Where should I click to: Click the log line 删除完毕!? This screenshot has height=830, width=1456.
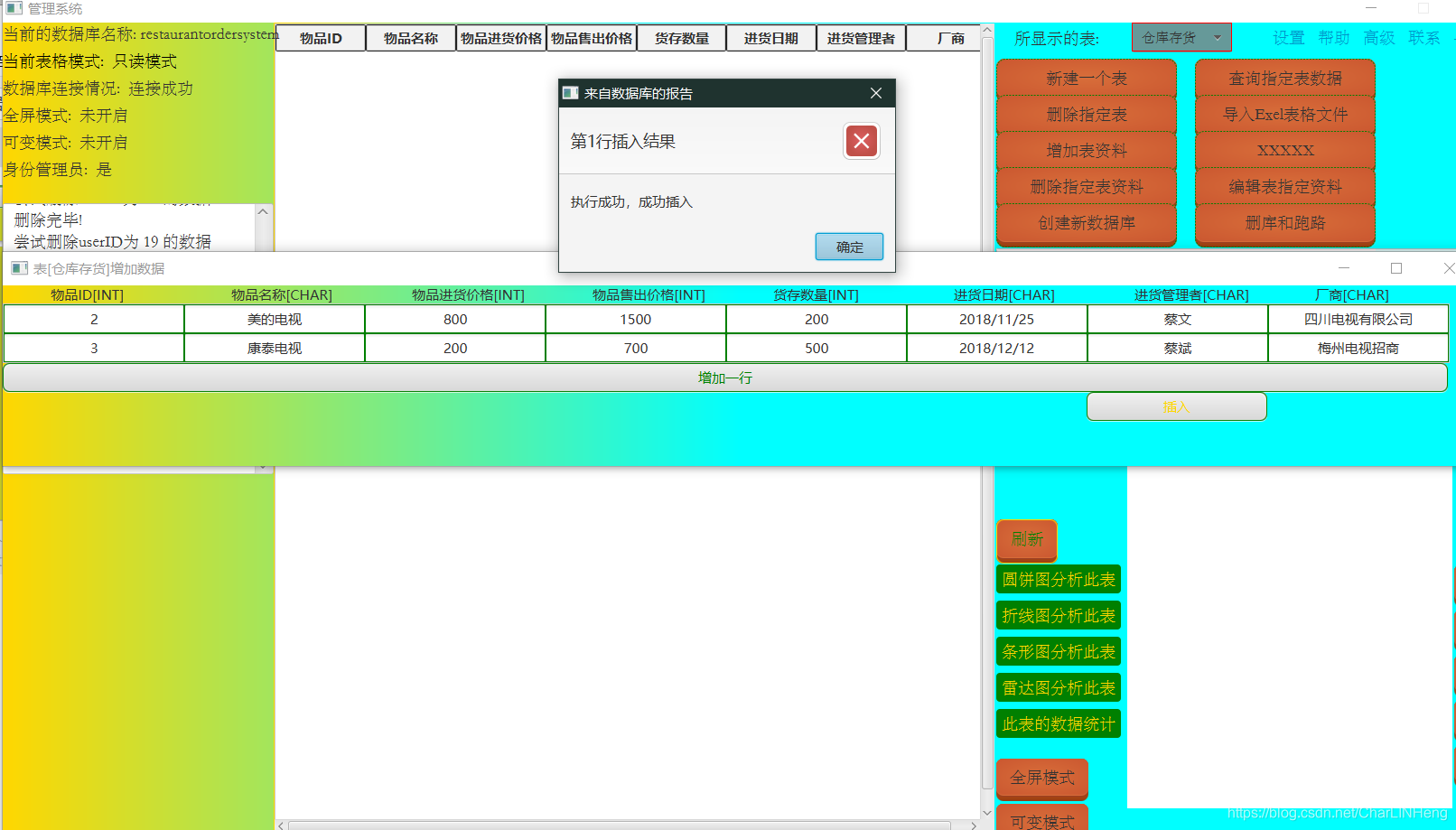tap(49, 220)
